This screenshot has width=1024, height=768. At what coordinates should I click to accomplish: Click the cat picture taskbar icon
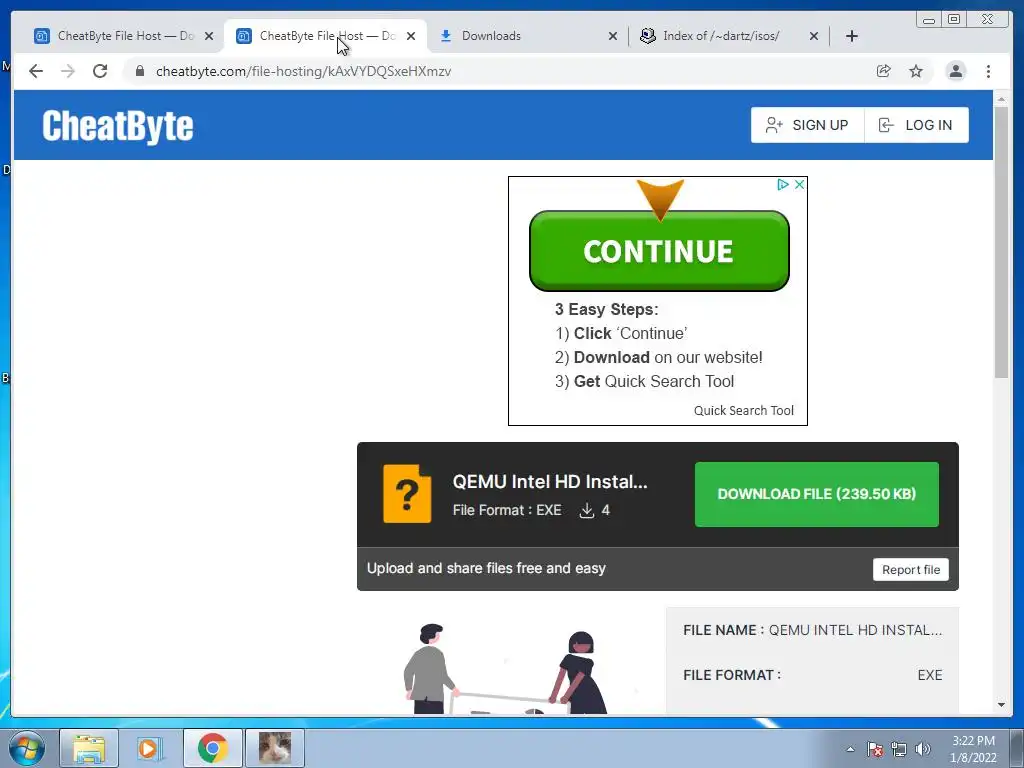[x=275, y=748]
